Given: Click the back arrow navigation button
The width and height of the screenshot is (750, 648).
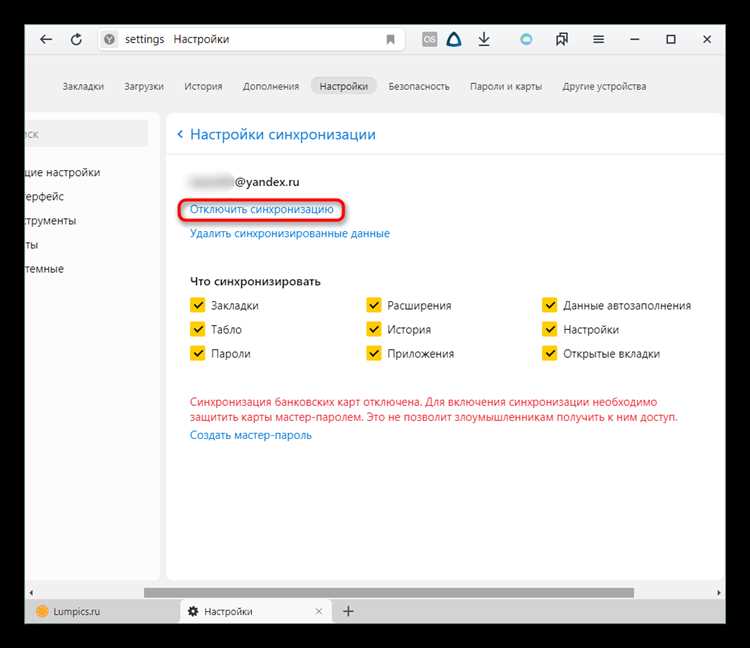Looking at the screenshot, I should (46, 39).
